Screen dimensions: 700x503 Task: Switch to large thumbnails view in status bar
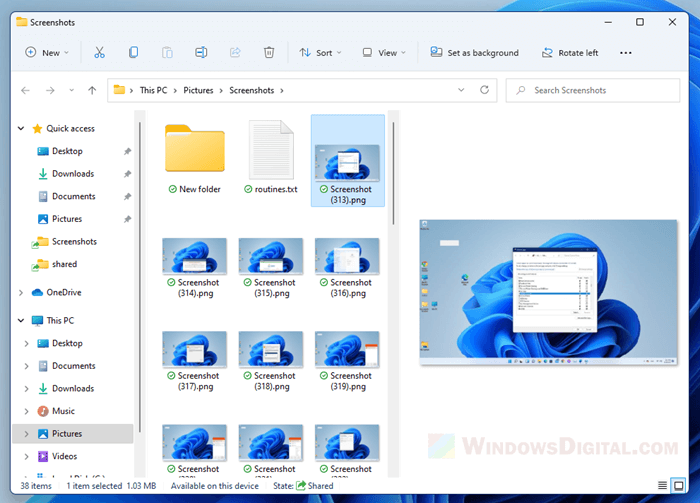click(x=680, y=485)
